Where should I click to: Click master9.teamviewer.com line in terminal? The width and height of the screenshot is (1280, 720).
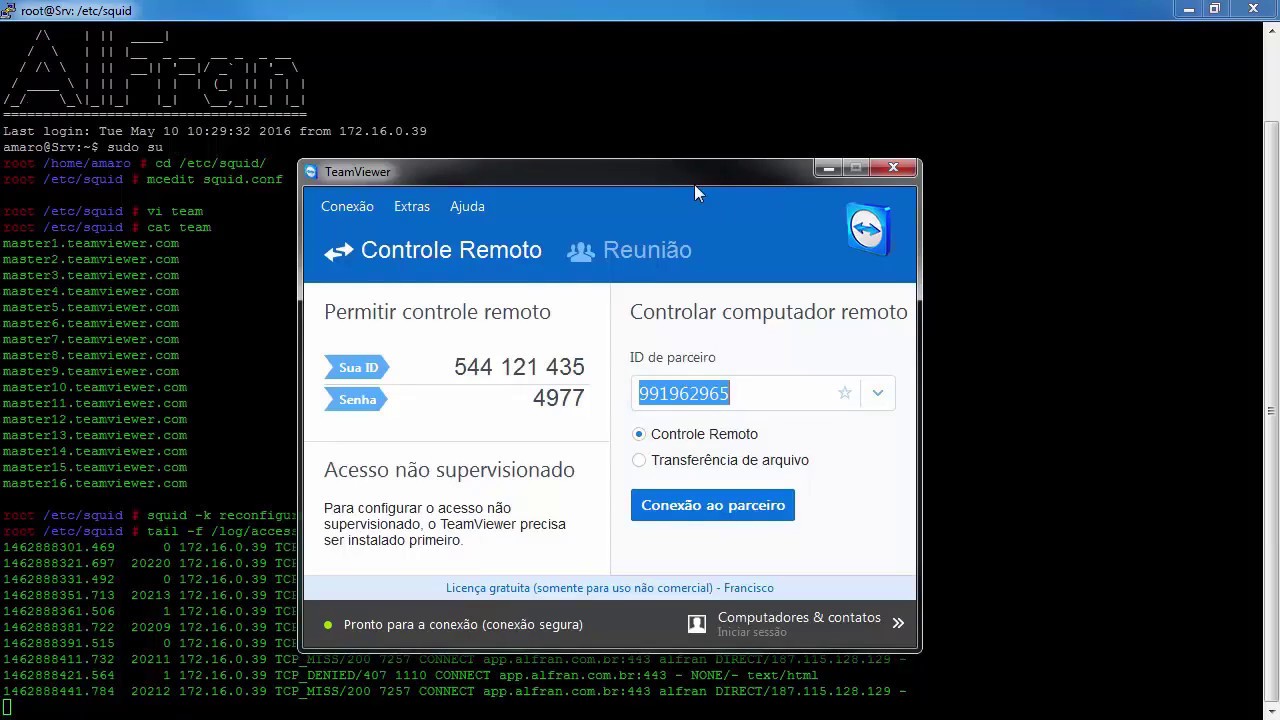pos(91,371)
